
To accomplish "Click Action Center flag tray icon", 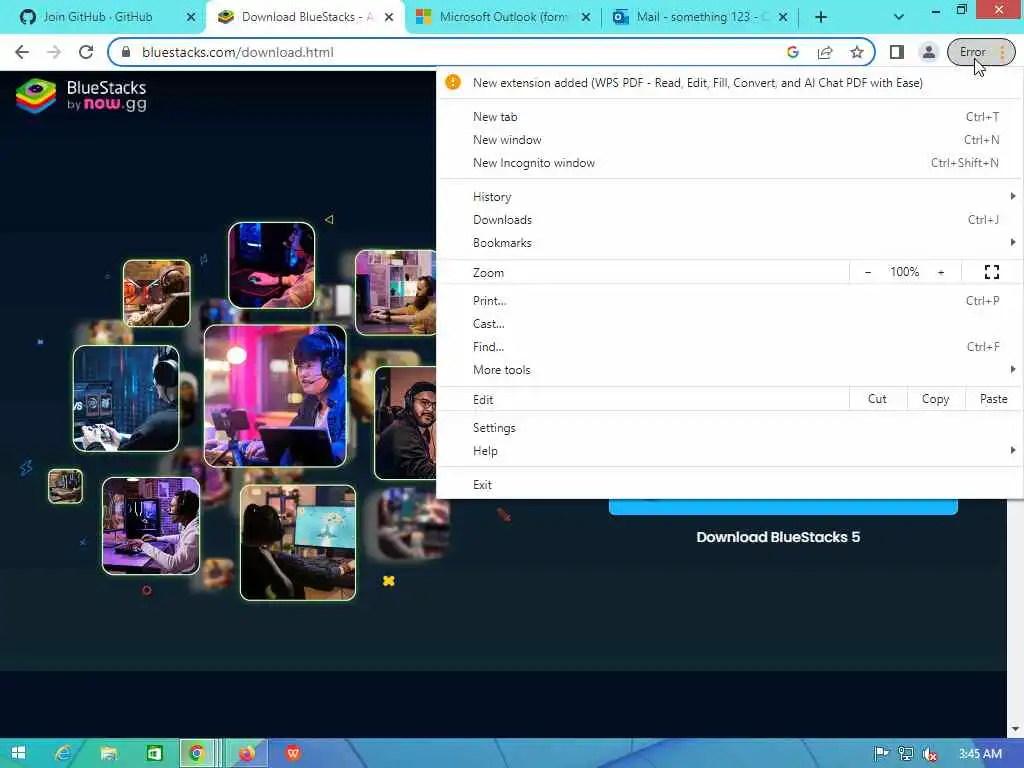I will point(881,754).
